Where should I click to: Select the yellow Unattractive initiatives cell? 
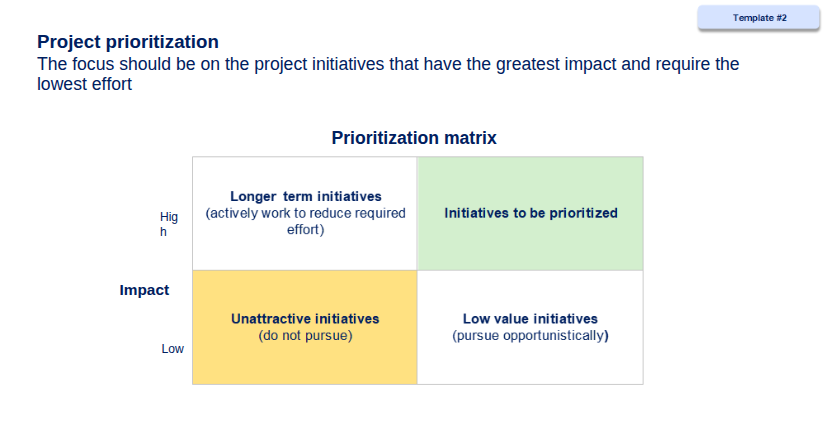pyautogui.click(x=305, y=327)
